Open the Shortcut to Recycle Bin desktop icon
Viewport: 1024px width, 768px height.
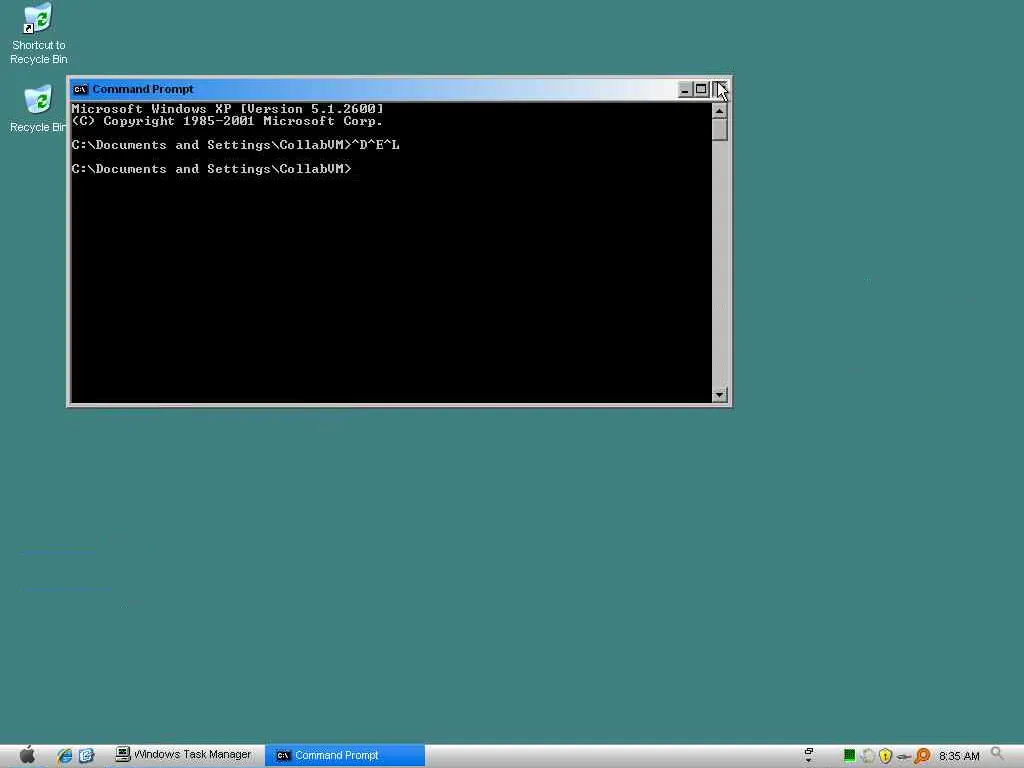point(38,34)
